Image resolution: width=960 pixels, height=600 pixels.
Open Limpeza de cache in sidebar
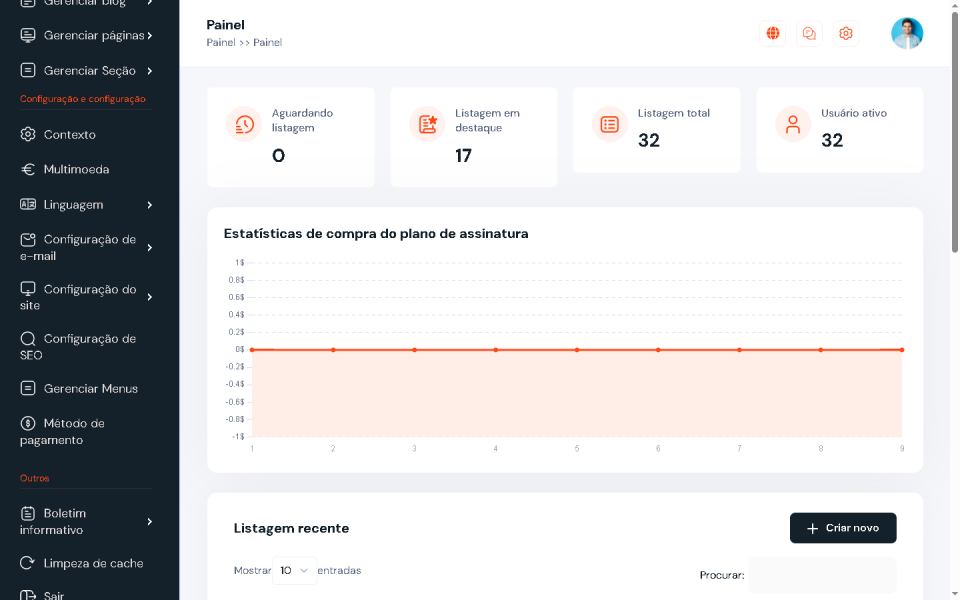(93, 564)
